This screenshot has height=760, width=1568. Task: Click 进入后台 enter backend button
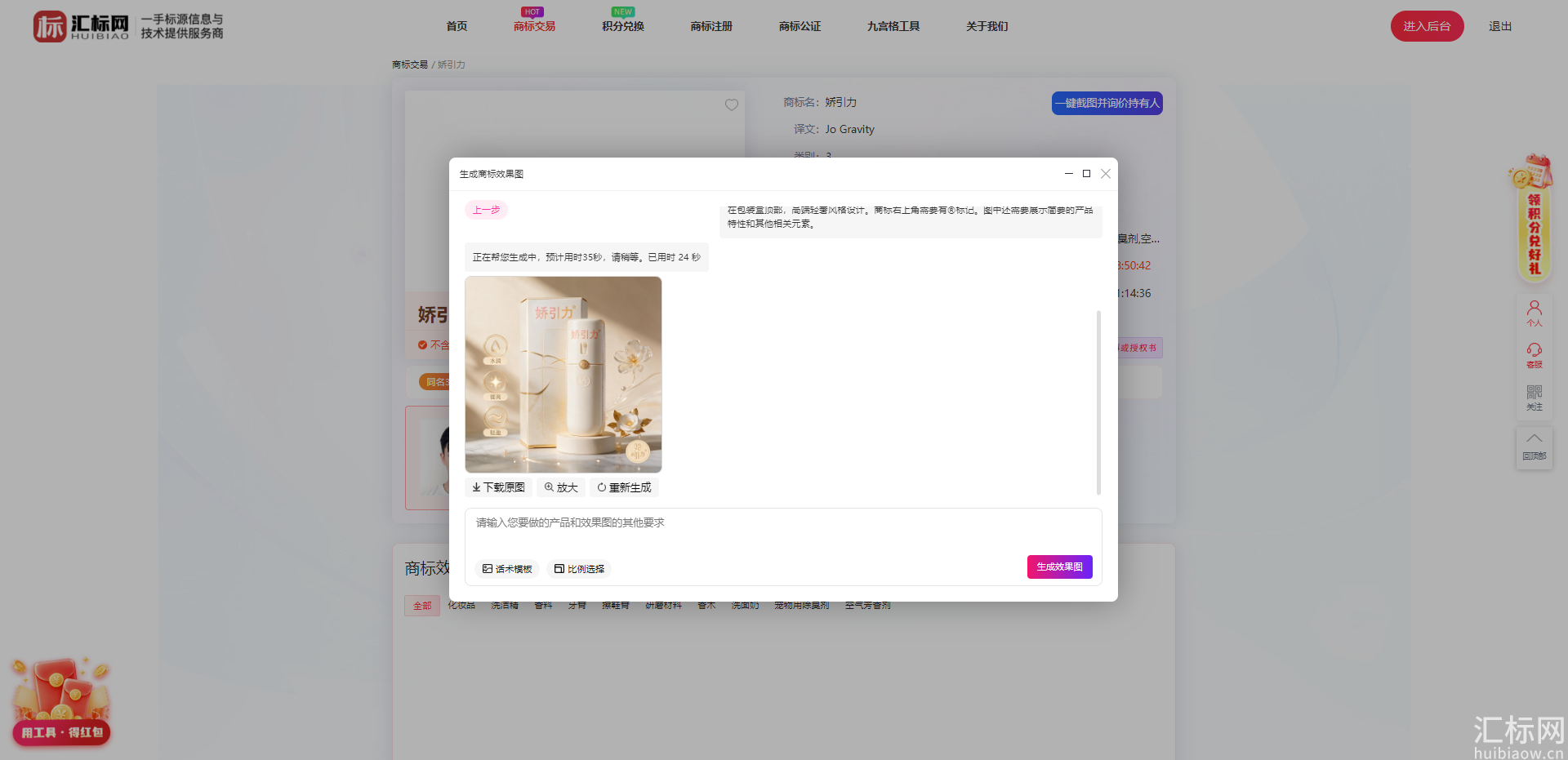coord(1427,26)
